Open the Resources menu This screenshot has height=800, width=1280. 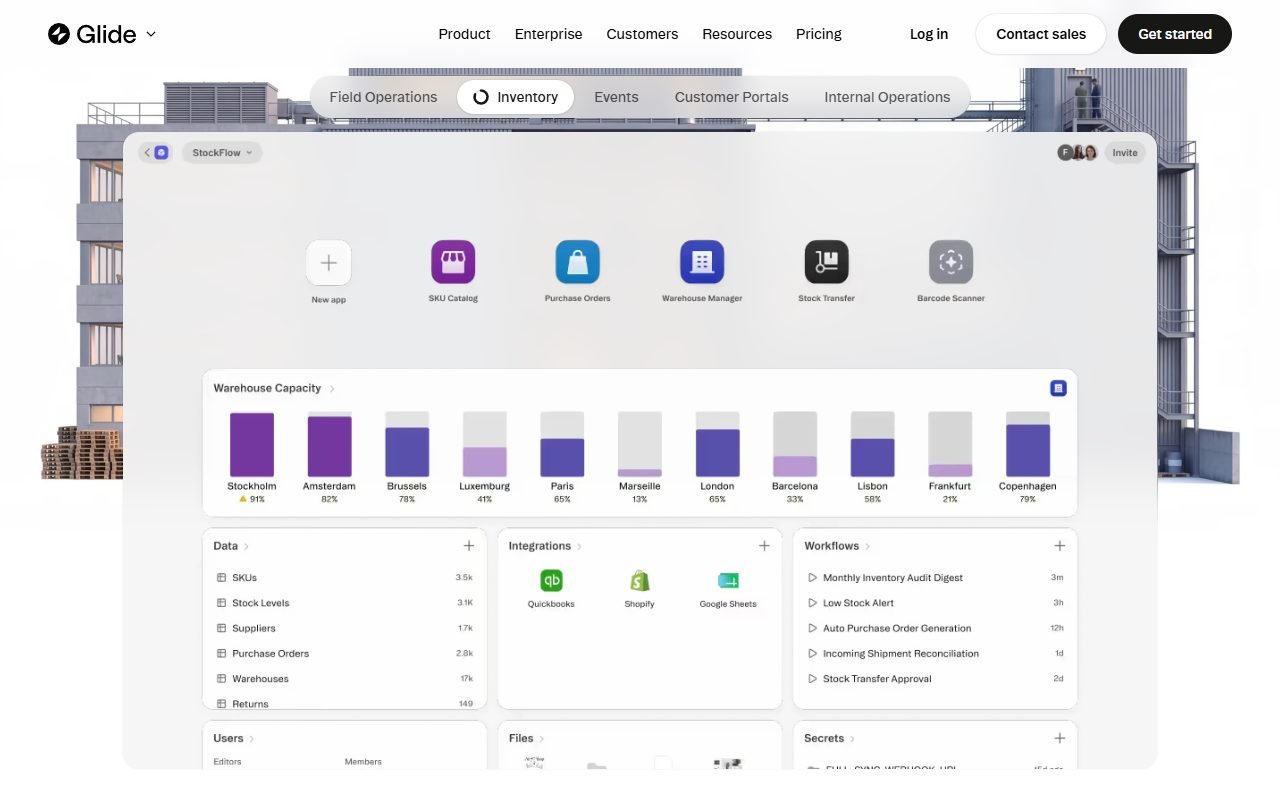coord(737,34)
